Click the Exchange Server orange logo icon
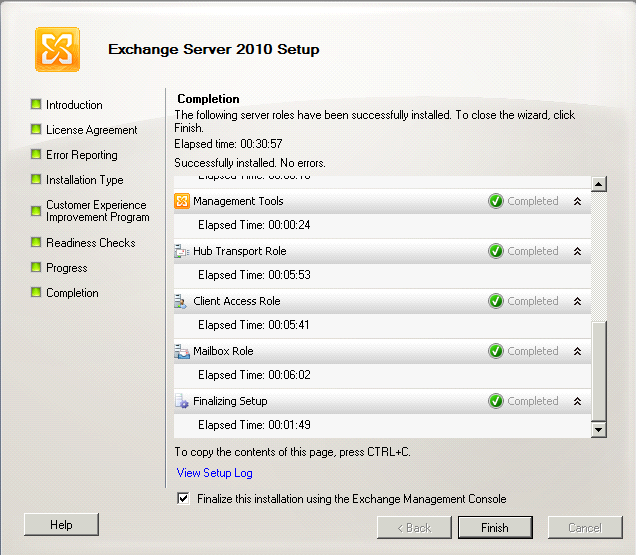The image size is (636, 555). coord(57,49)
